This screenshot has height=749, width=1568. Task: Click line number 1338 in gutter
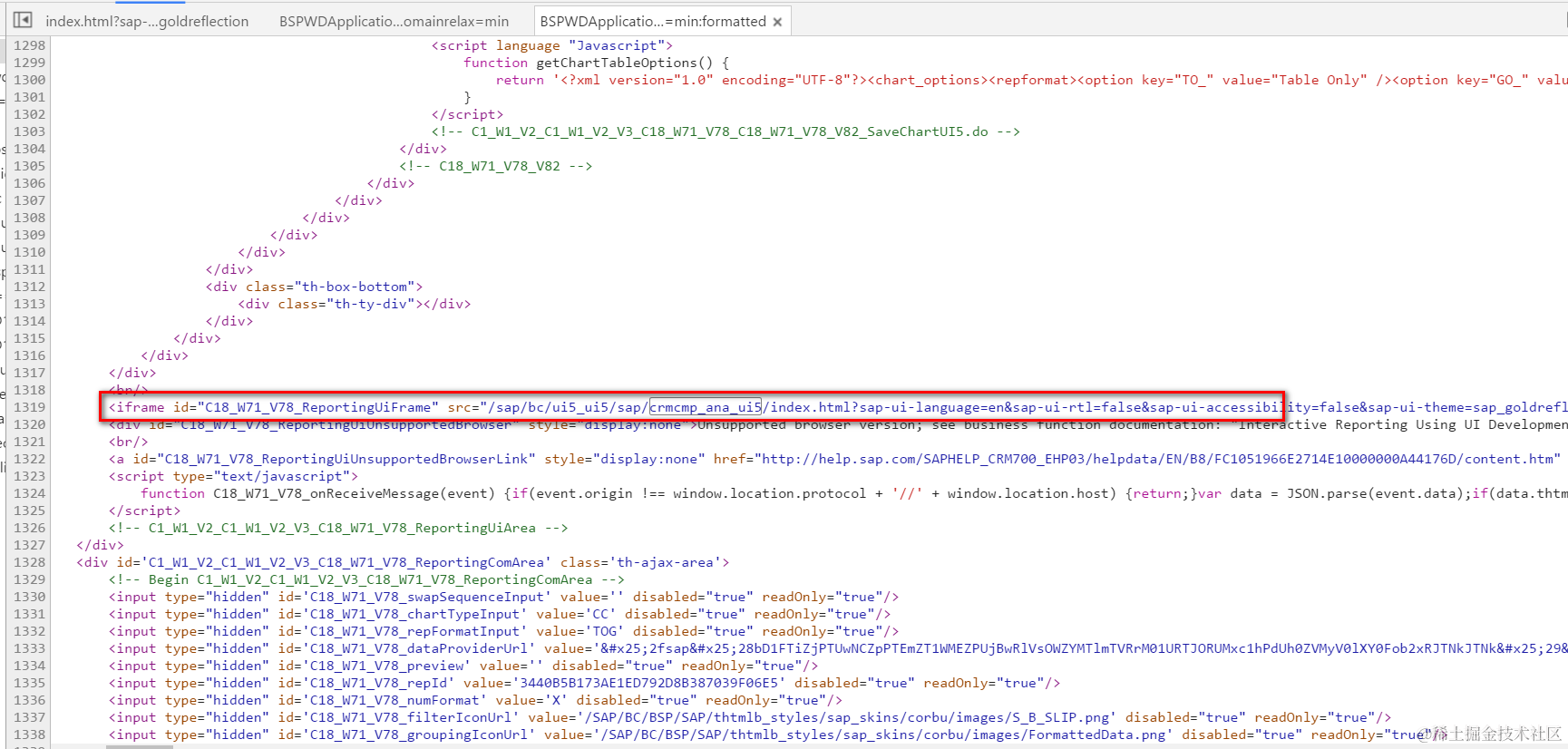pos(29,734)
